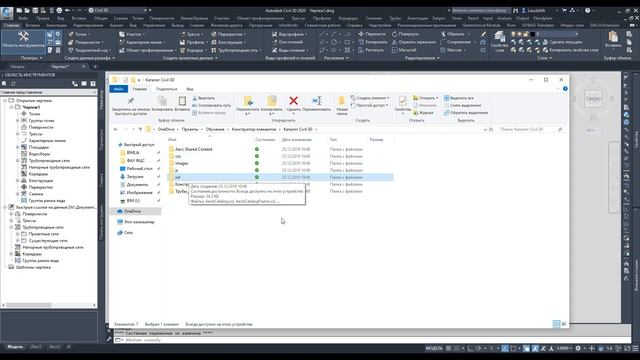Click Поверхности icon in Civil 3D ribbon

point(71,42)
